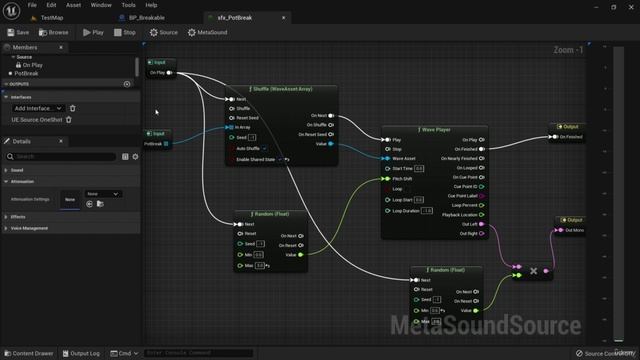640x360 pixels.
Task: Click Wave Player Out Left pin
Action: coord(482,224)
